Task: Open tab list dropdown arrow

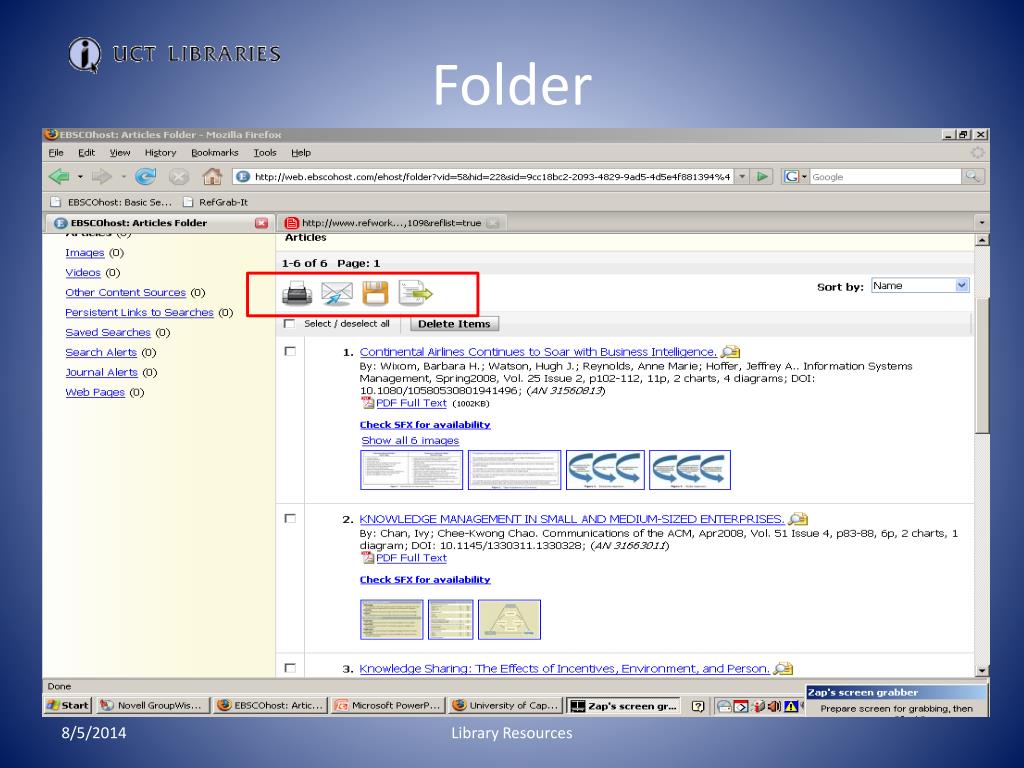Action: click(982, 223)
